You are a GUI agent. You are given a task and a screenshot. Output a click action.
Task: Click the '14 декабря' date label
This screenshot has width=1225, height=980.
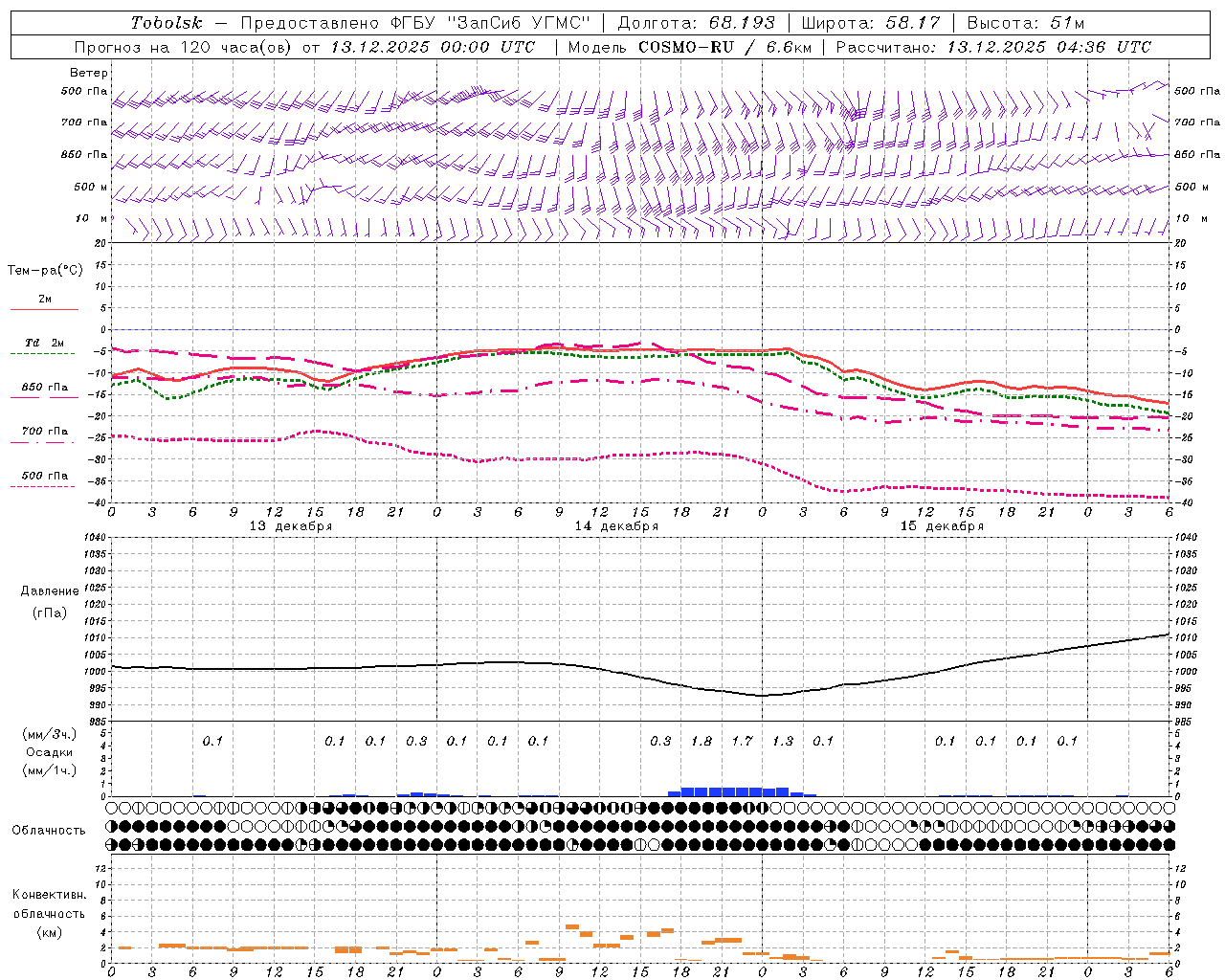(616, 526)
